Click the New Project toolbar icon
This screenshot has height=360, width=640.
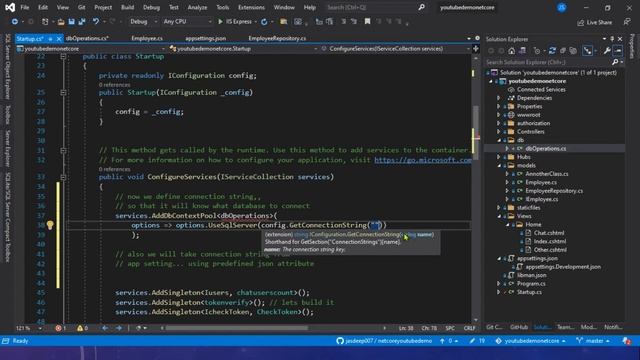tap(45, 22)
